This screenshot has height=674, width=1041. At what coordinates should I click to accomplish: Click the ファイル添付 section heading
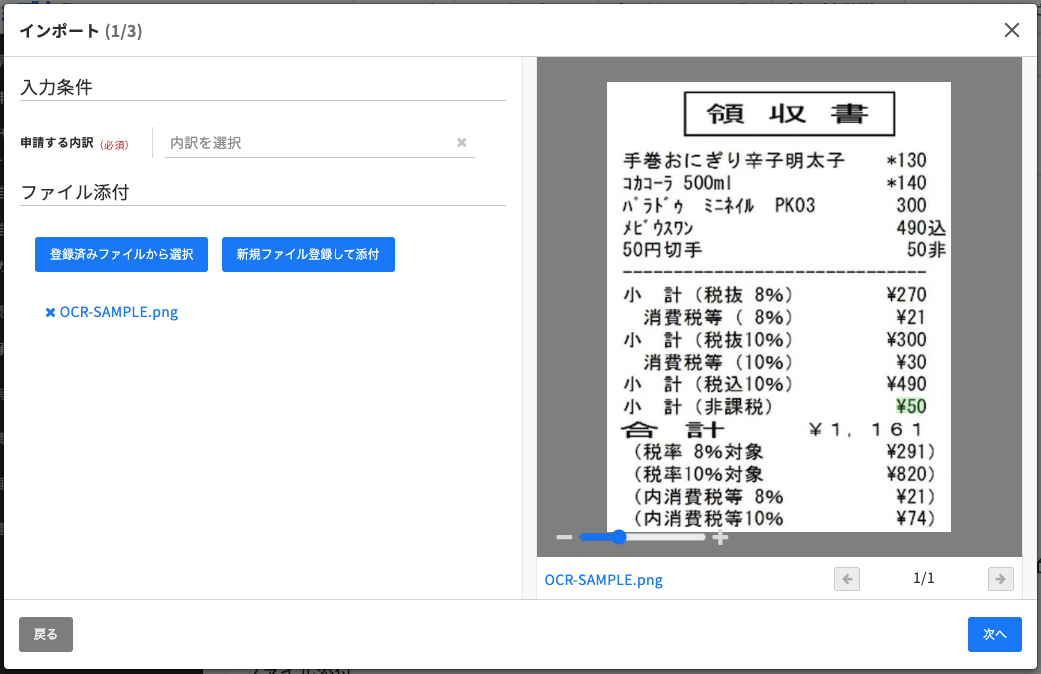[x=75, y=193]
